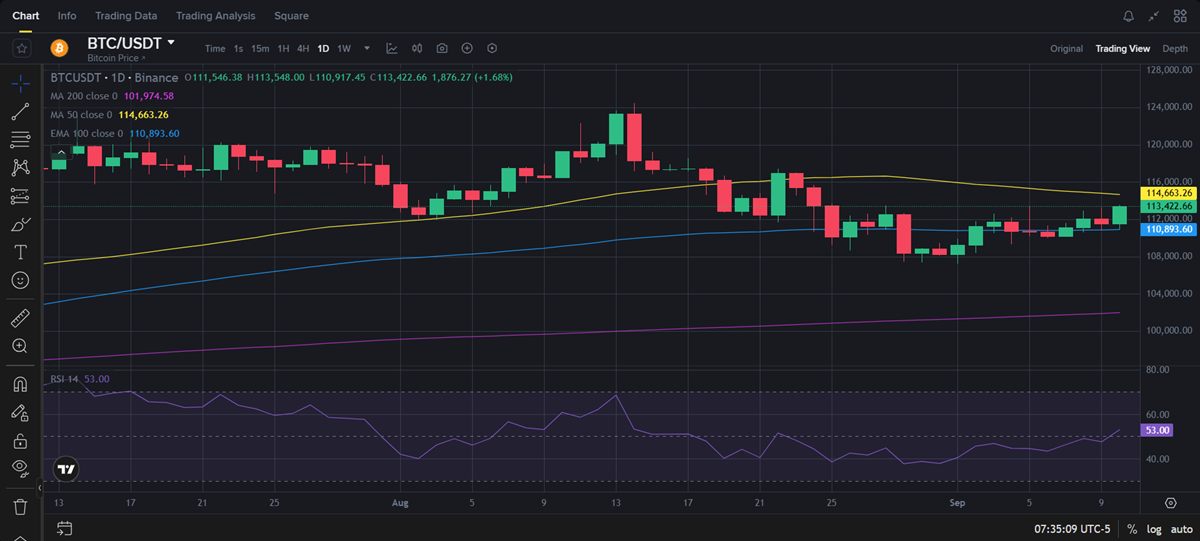Viewport: 1200px width, 541px height.
Task: Select the brush drawing tool
Action: [20, 224]
